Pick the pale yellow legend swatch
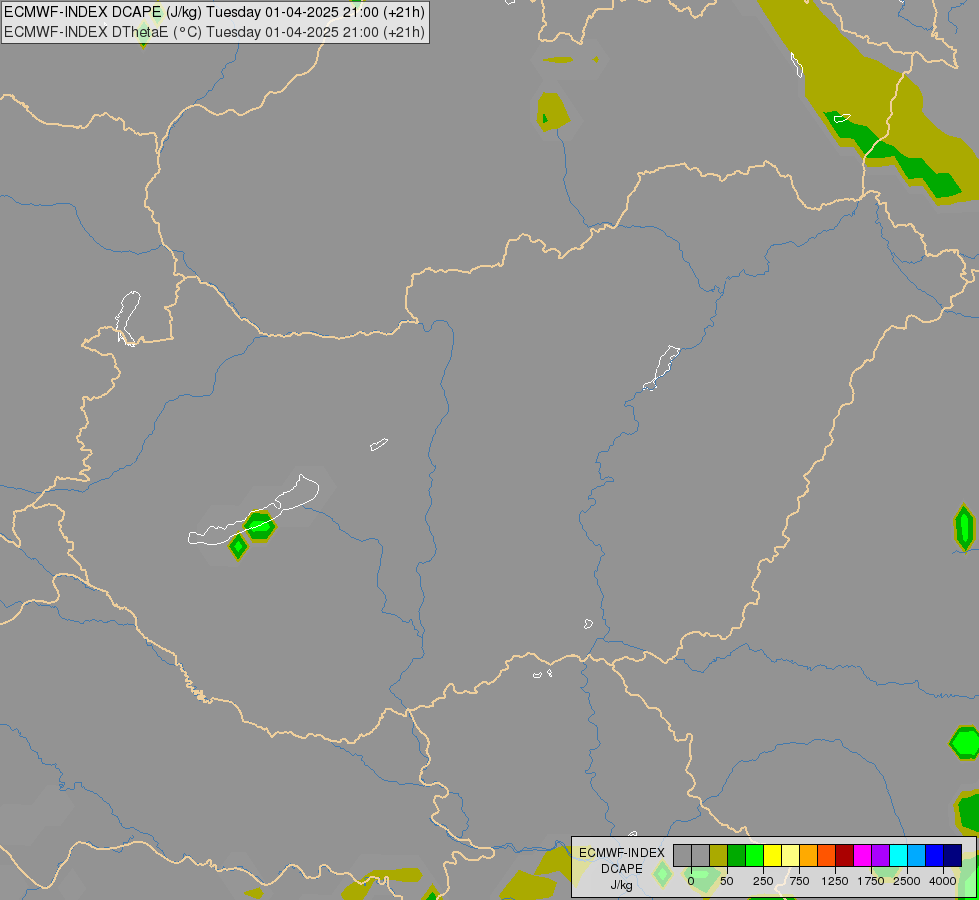979x900 pixels. (x=791, y=856)
